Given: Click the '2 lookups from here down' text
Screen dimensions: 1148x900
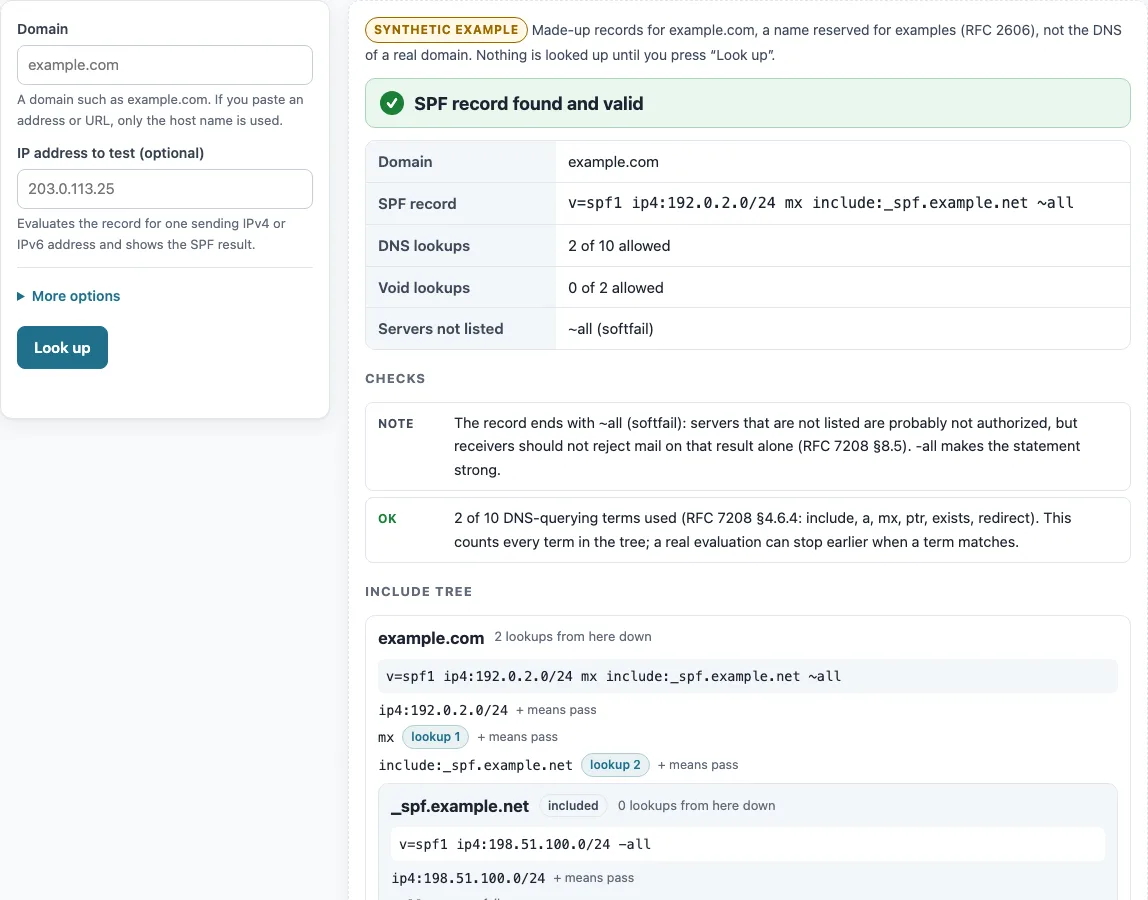Looking at the screenshot, I should point(573,636).
